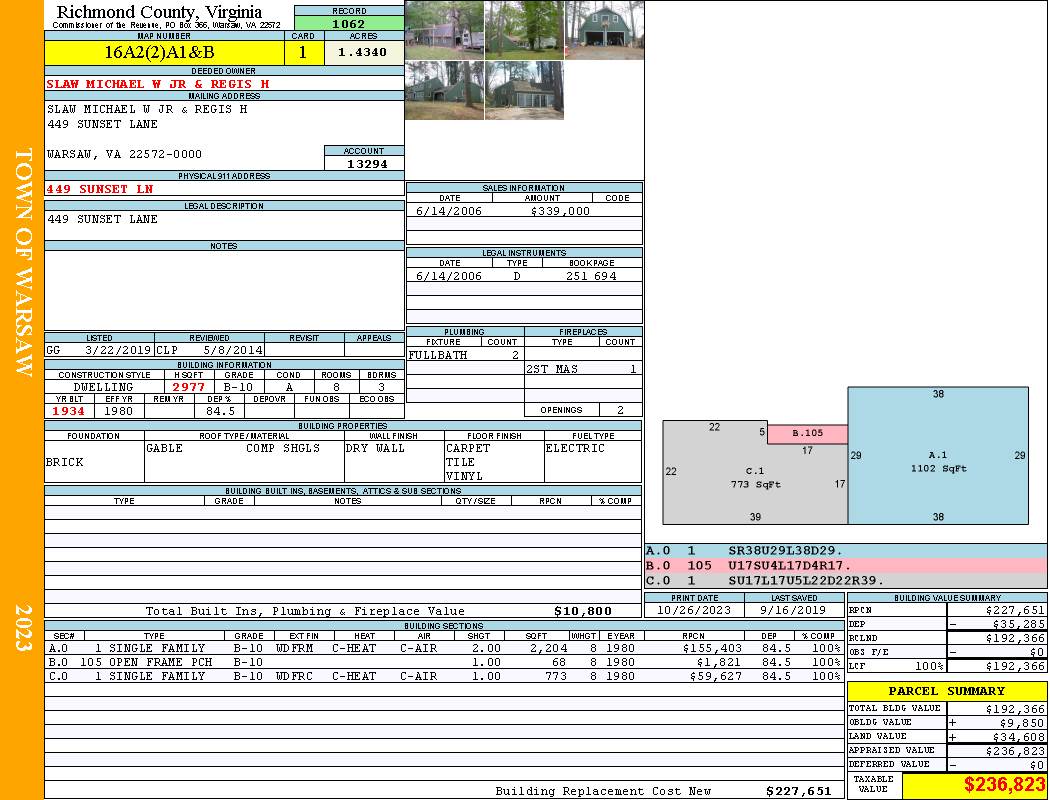This screenshot has height=800, width=1050.
Task: Click the PARCEL SUMMARY header
Action: [946, 691]
